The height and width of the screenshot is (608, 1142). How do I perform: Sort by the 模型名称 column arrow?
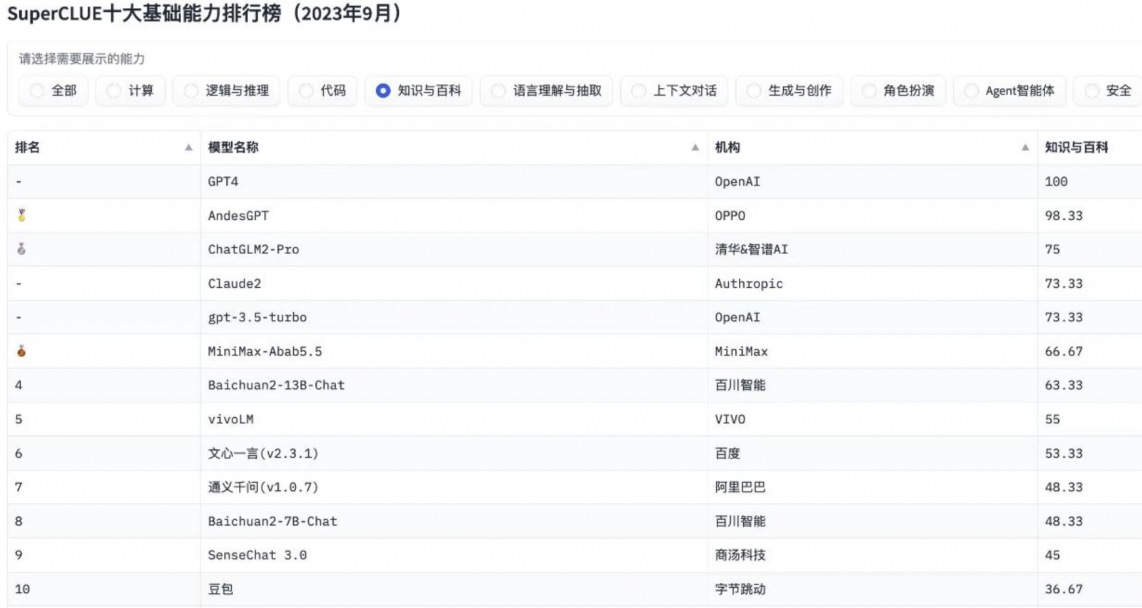tap(695, 148)
